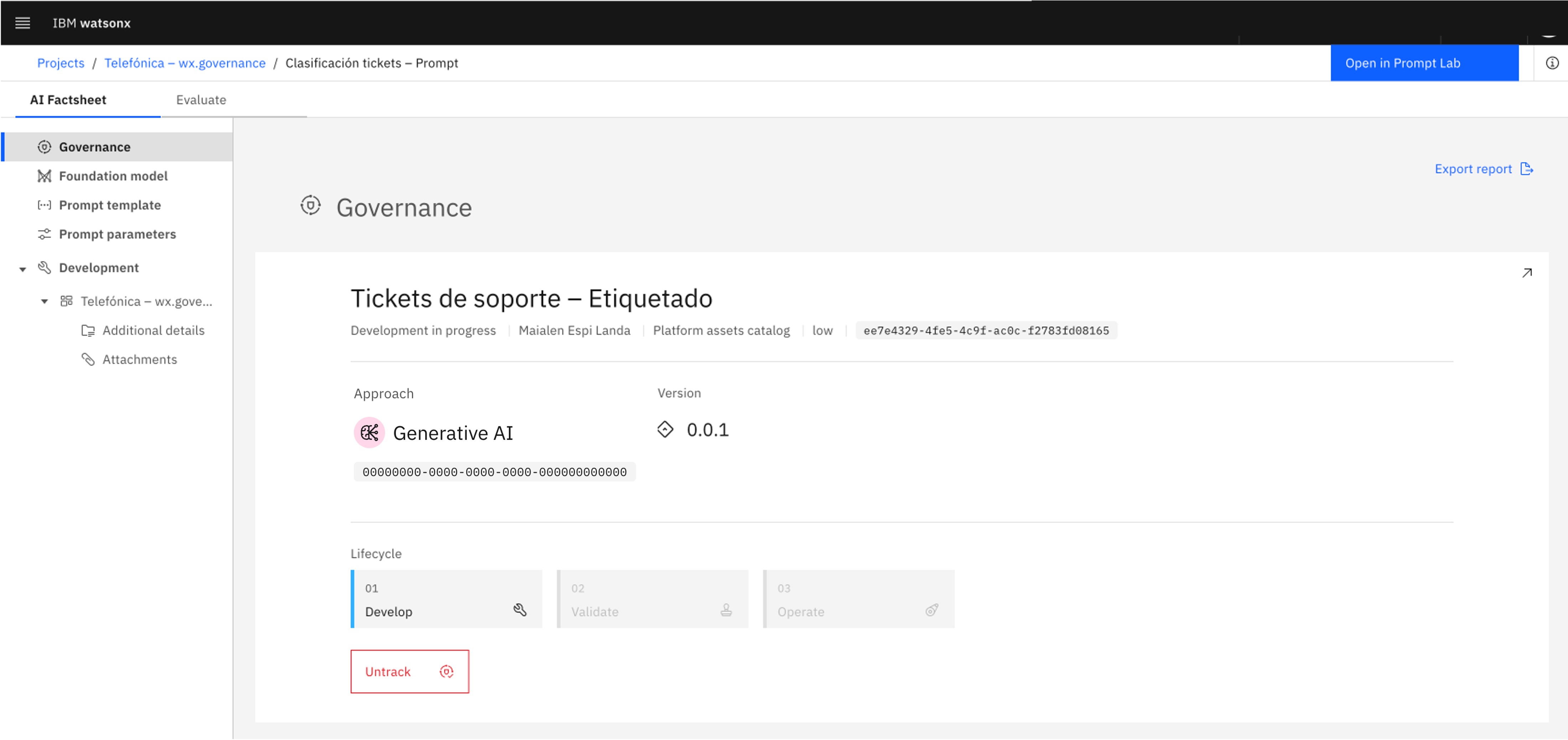Open Additional details in the tree
The width and height of the screenshot is (1568, 740).
153,331
